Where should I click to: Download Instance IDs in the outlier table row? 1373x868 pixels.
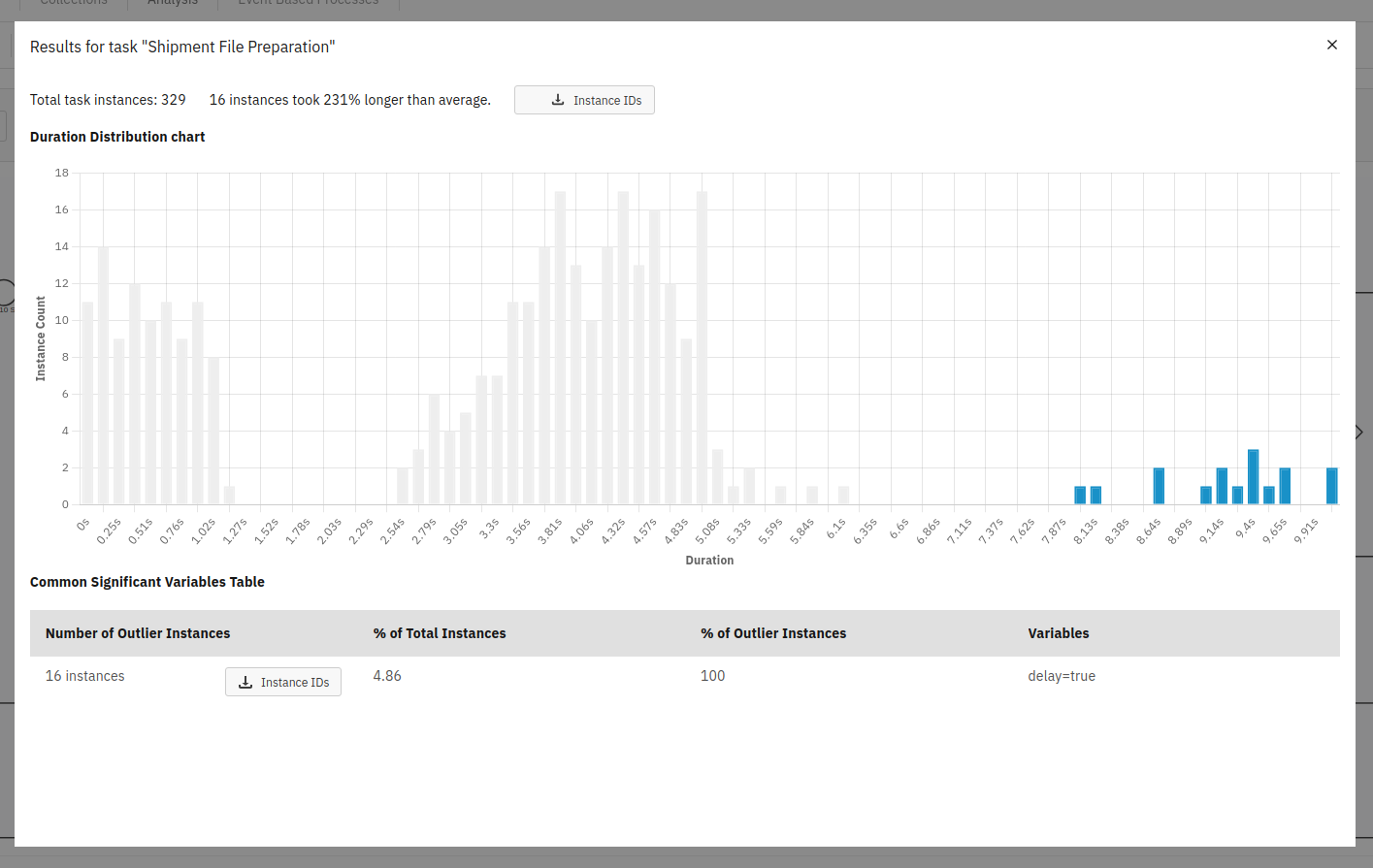coord(283,682)
